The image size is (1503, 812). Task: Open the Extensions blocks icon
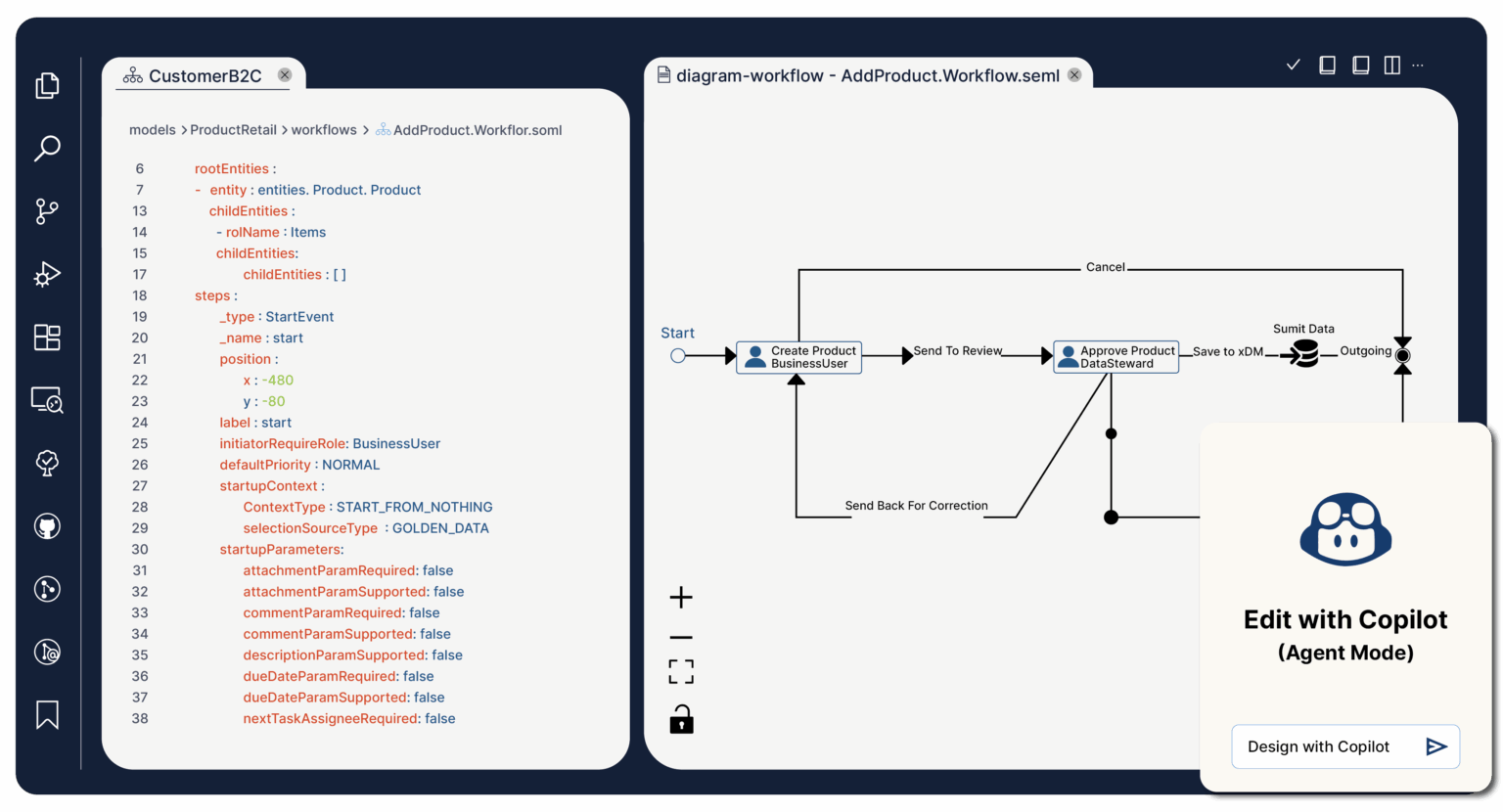pyautogui.click(x=47, y=338)
